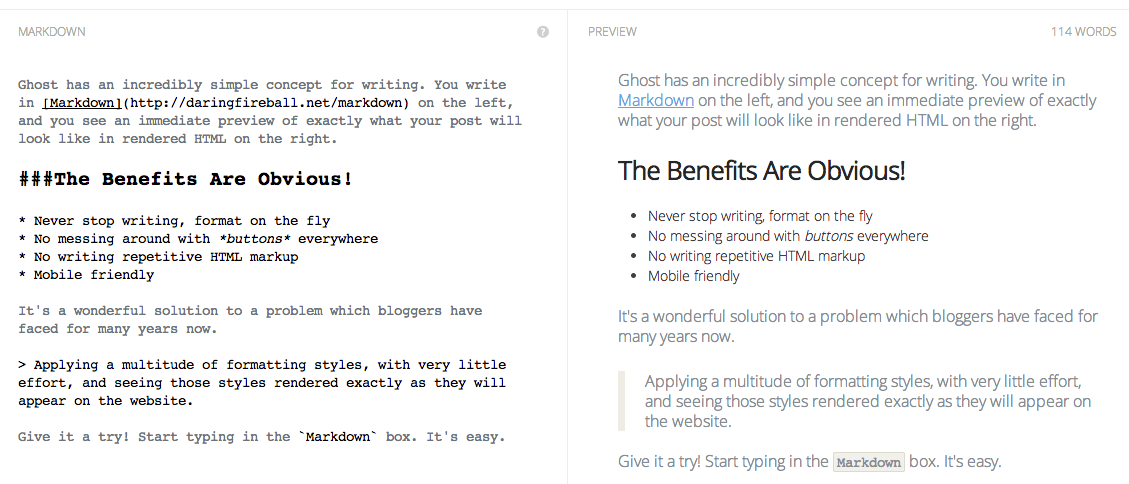Click the PREVIEW panel header label
The width and height of the screenshot is (1129, 484).
point(612,32)
